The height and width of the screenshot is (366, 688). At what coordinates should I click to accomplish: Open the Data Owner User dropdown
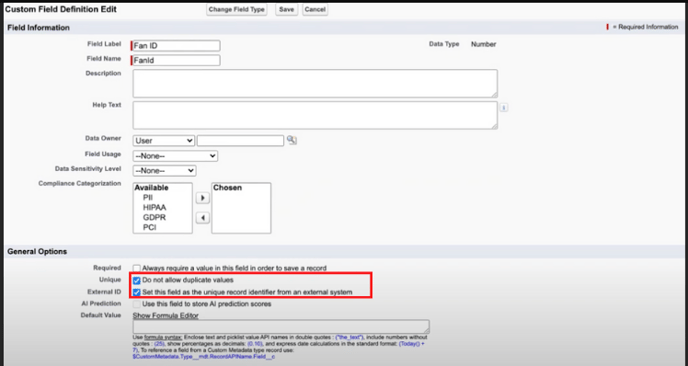tap(164, 141)
